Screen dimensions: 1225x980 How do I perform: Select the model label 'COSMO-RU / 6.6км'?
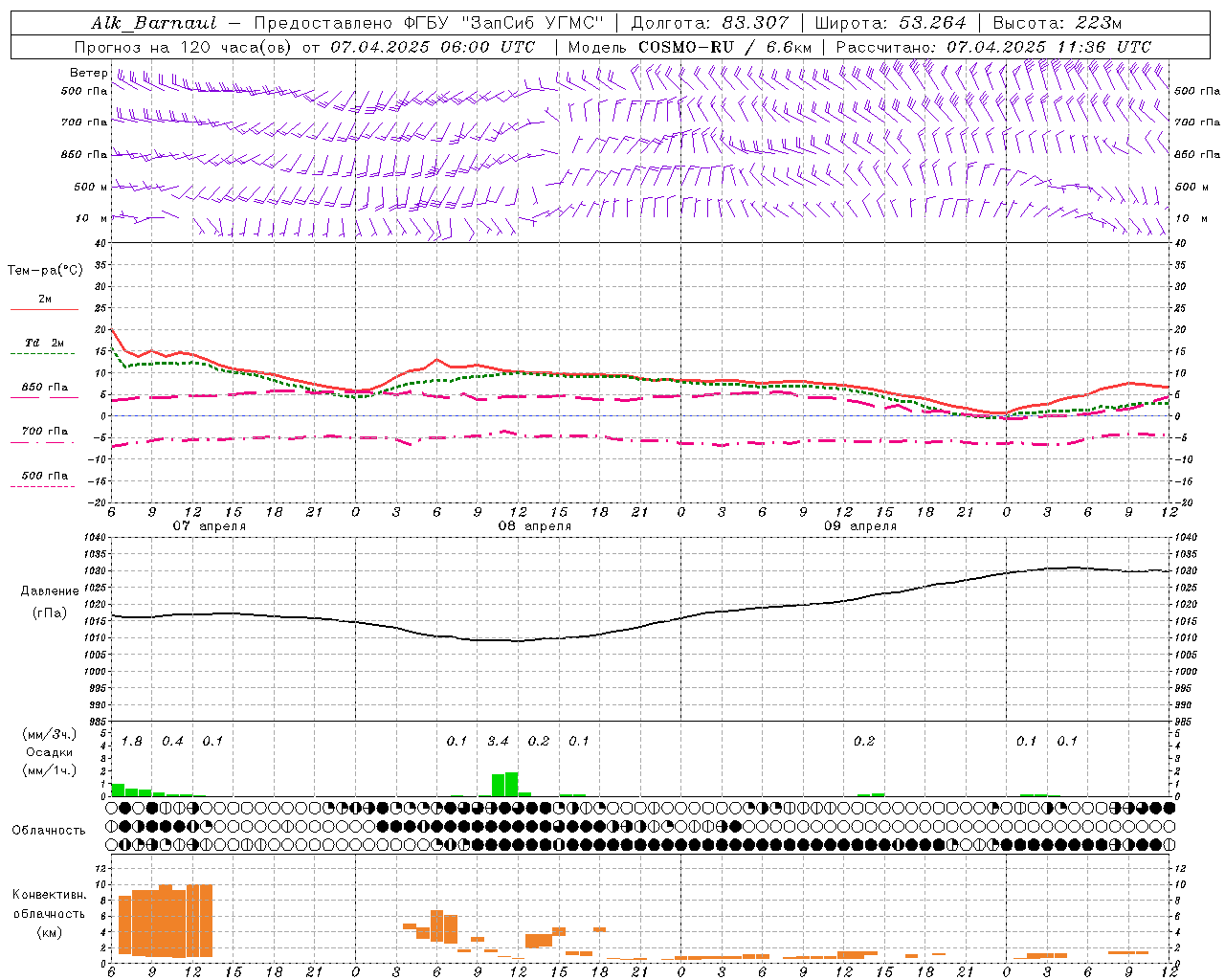[724, 47]
